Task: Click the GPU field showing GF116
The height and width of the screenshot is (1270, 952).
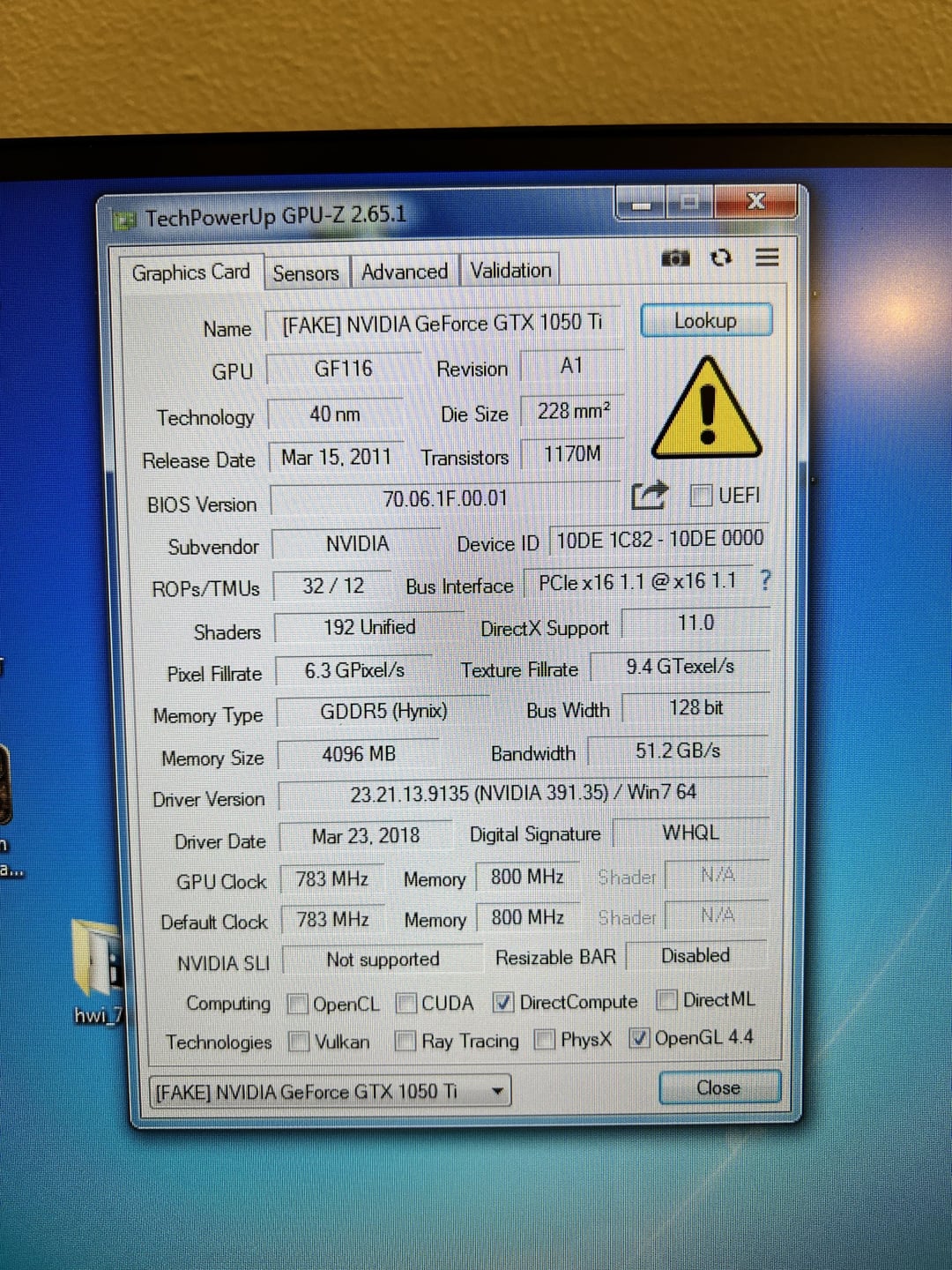Action: tap(344, 369)
